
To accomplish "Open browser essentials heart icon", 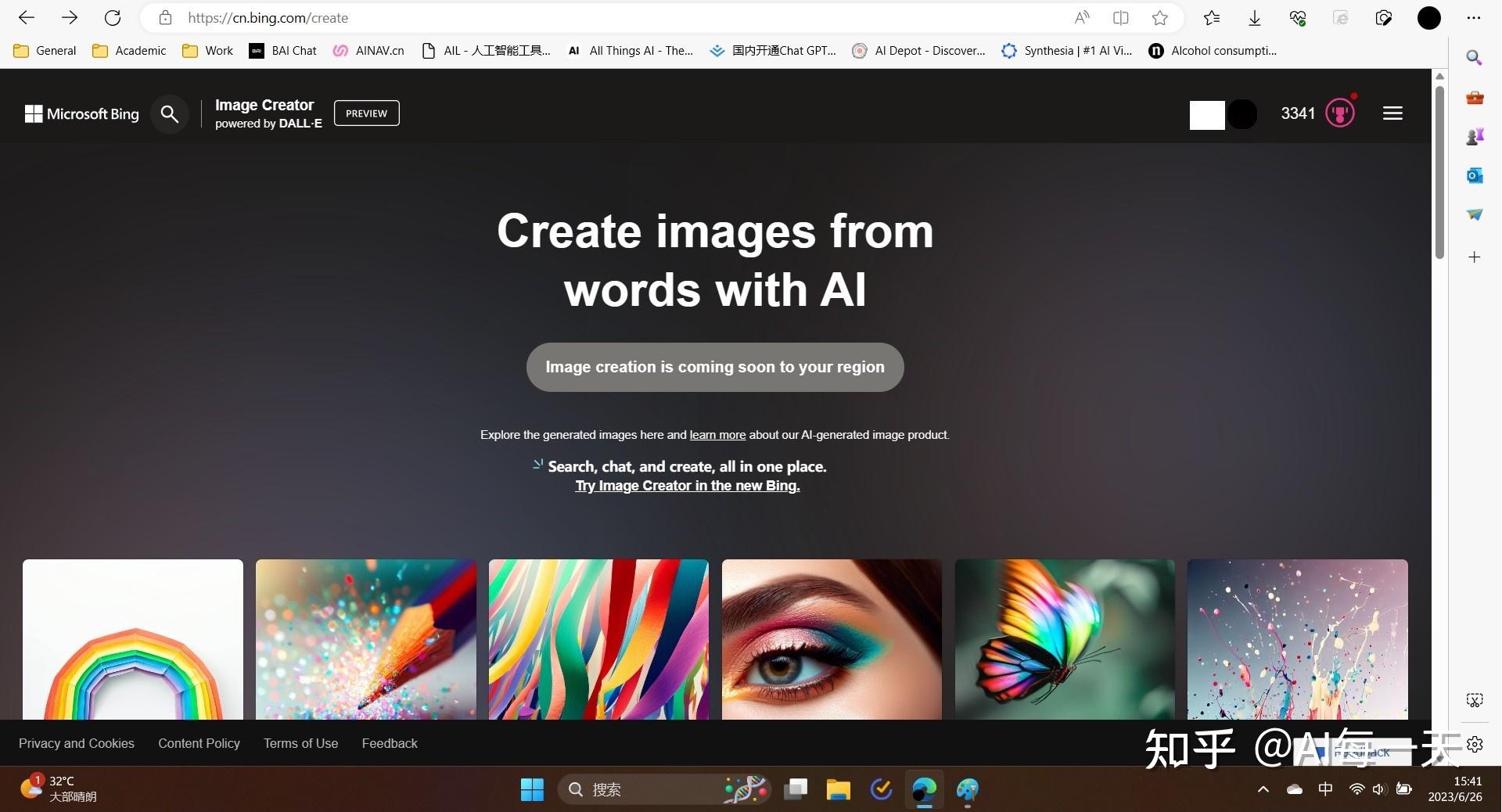I will point(1297,17).
